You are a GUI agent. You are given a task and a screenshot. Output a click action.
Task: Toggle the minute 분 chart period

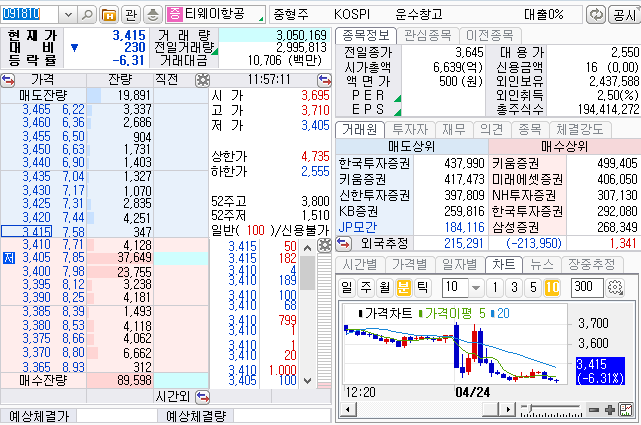(x=403, y=288)
